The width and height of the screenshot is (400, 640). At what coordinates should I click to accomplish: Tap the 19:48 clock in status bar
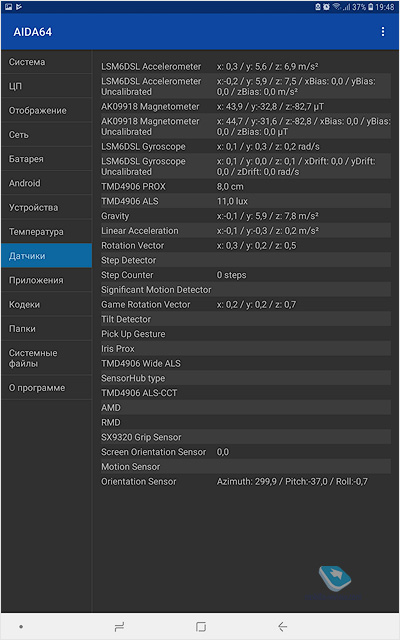pyautogui.click(x=385, y=7)
